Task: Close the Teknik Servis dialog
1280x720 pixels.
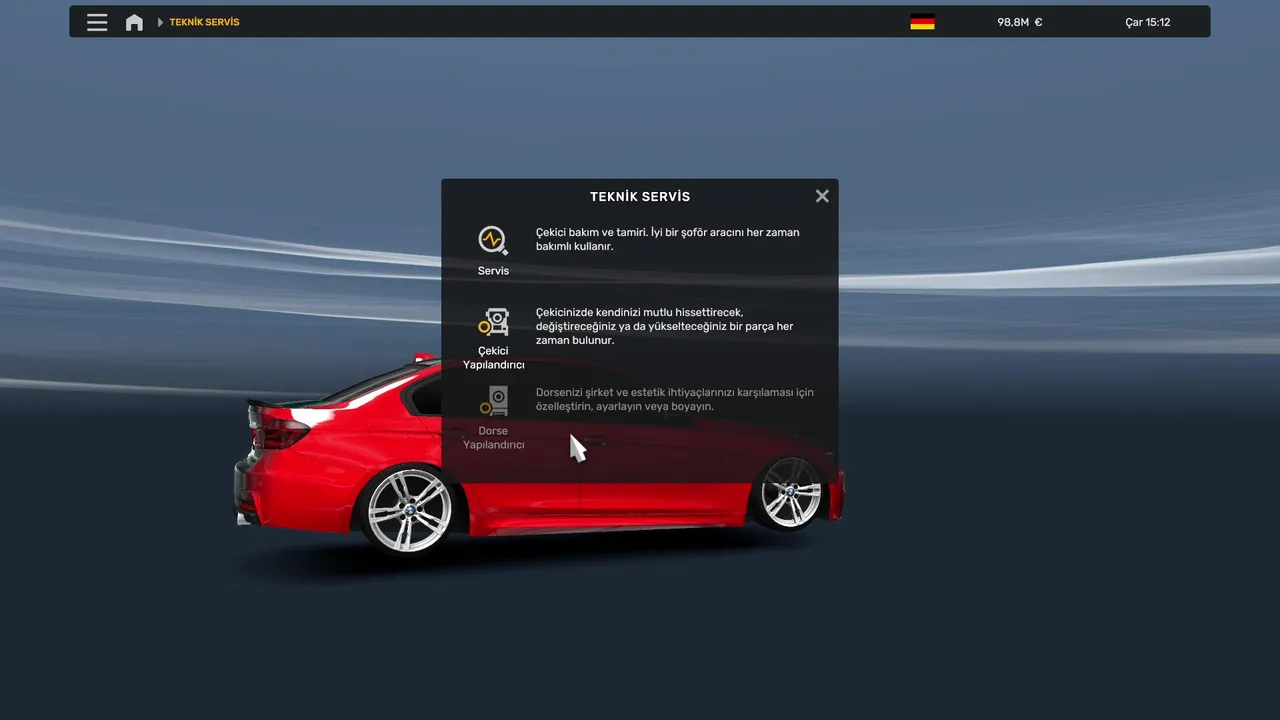Action: [822, 196]
